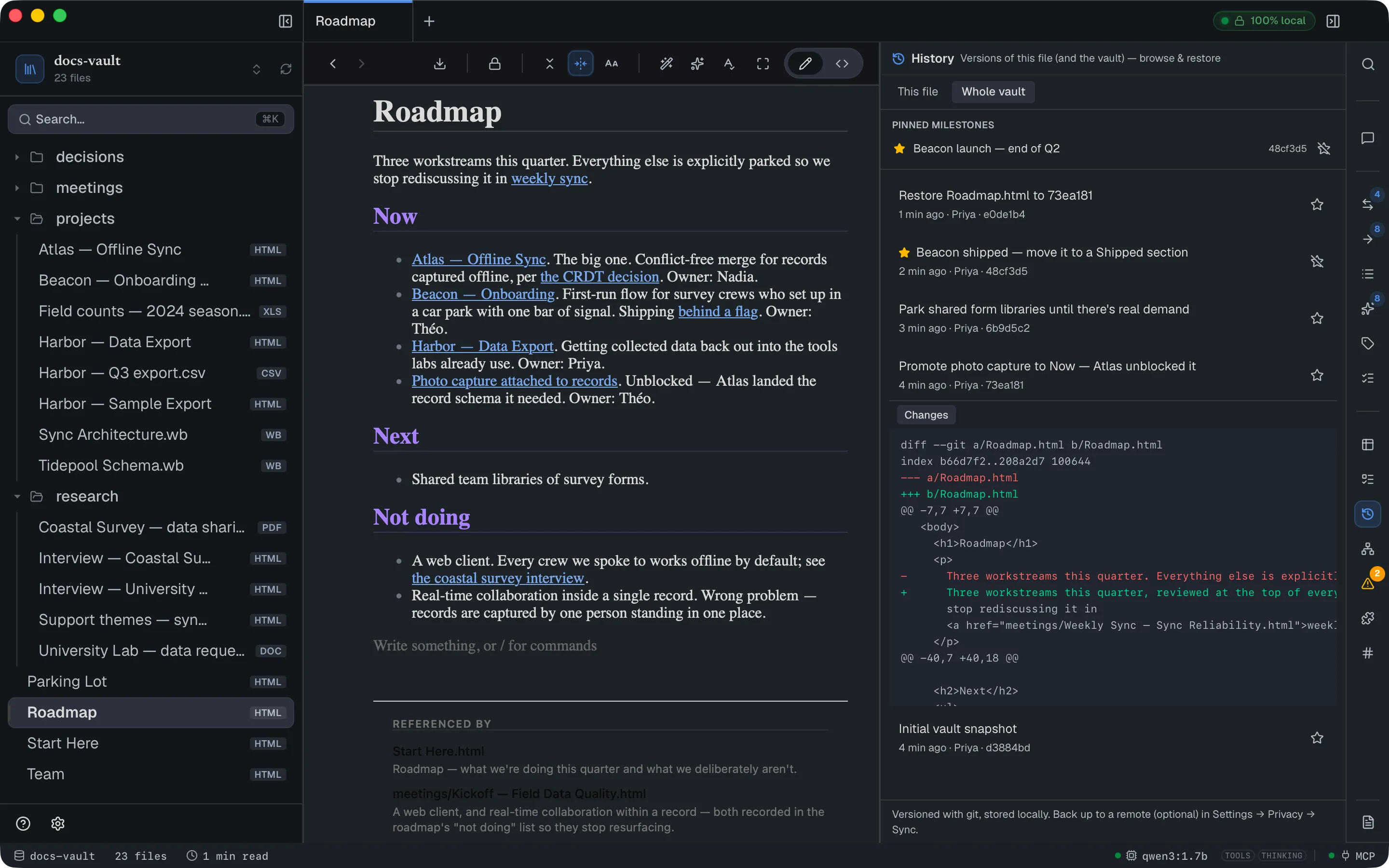Open the magic wand AI tool
Screen dimensions: 1389x868
(x=667, y=64)
